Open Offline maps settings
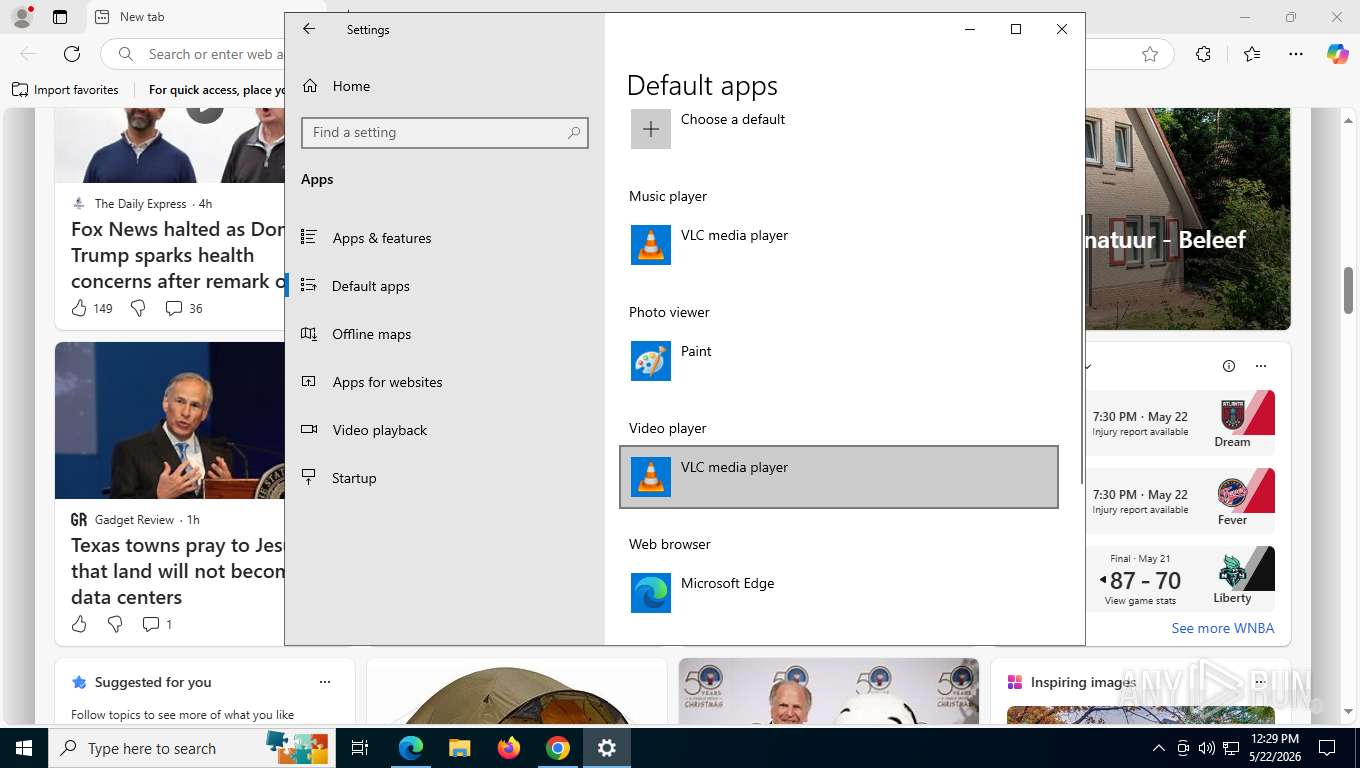This screenshot has width=1360, height=768. (x=444, y=334)
